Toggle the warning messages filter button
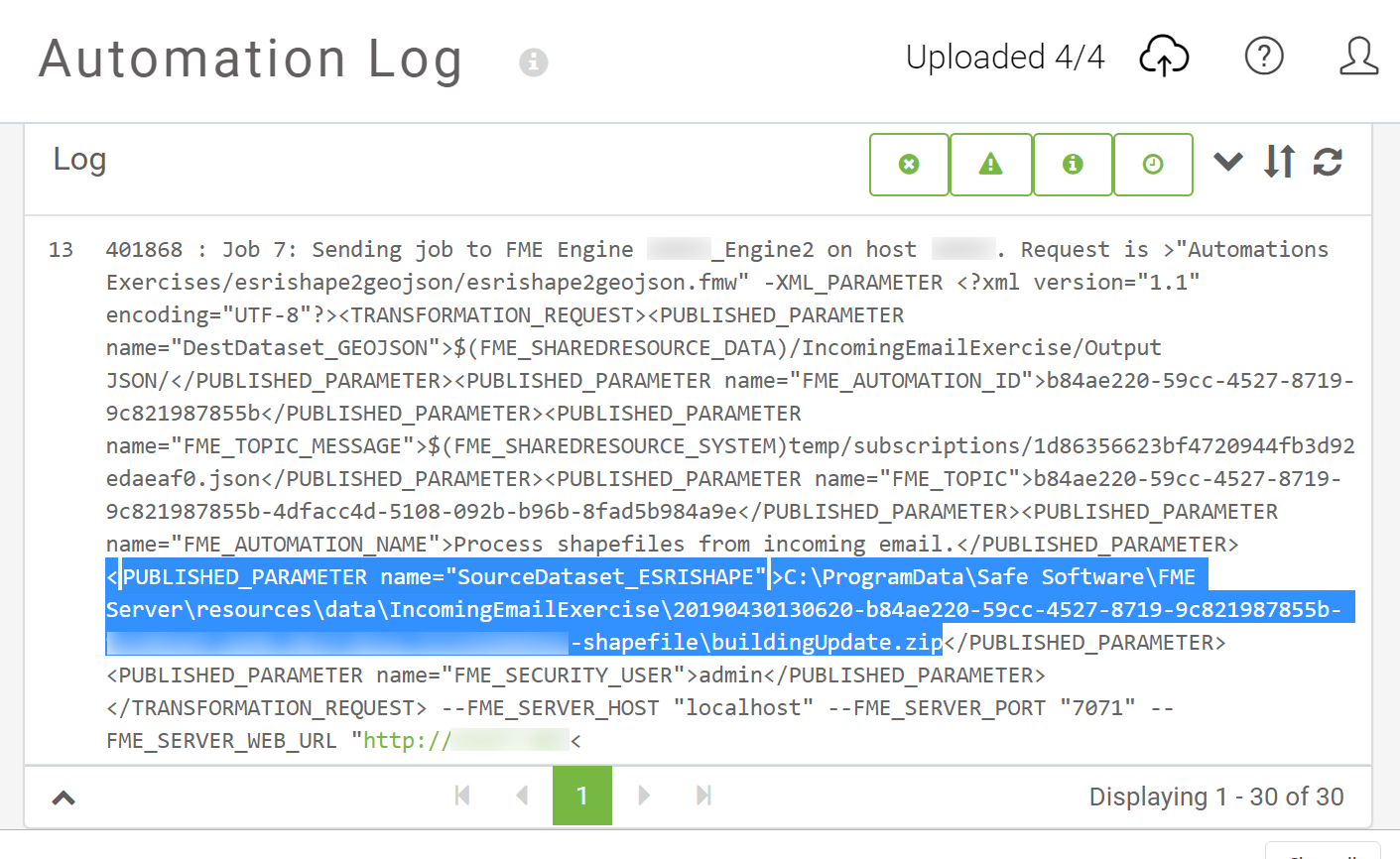Screen dimensions: 1400x859 click(x=990, y=165)
